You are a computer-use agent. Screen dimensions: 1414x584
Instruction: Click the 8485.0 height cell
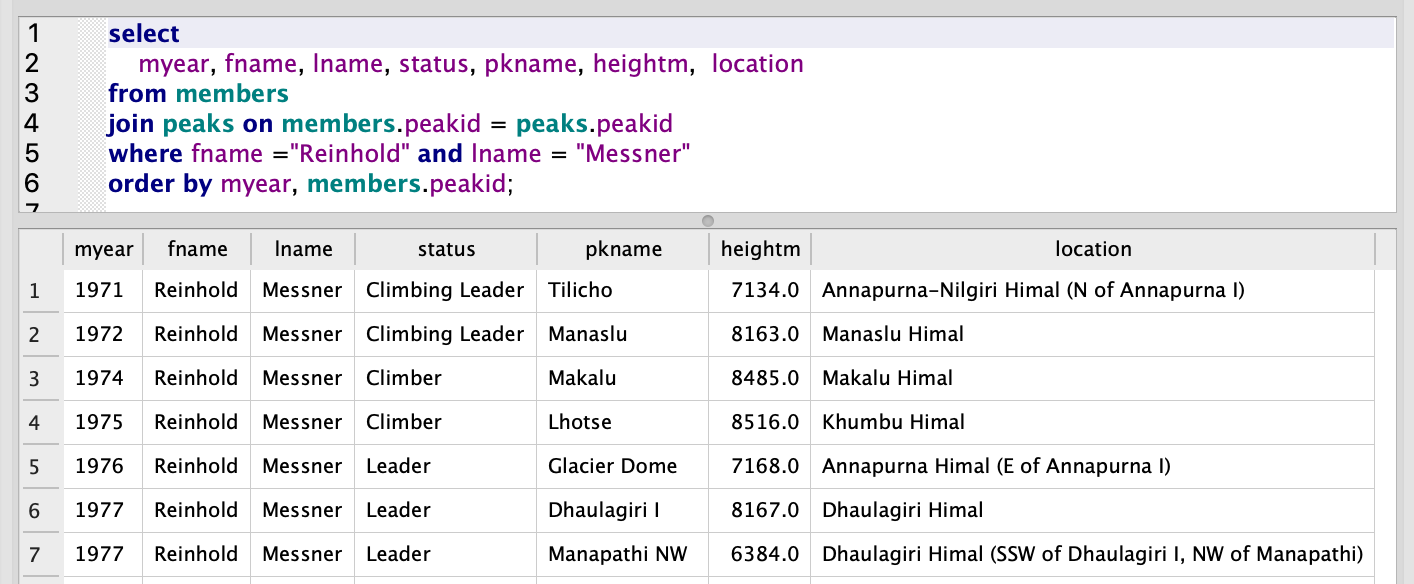[764, 379]
